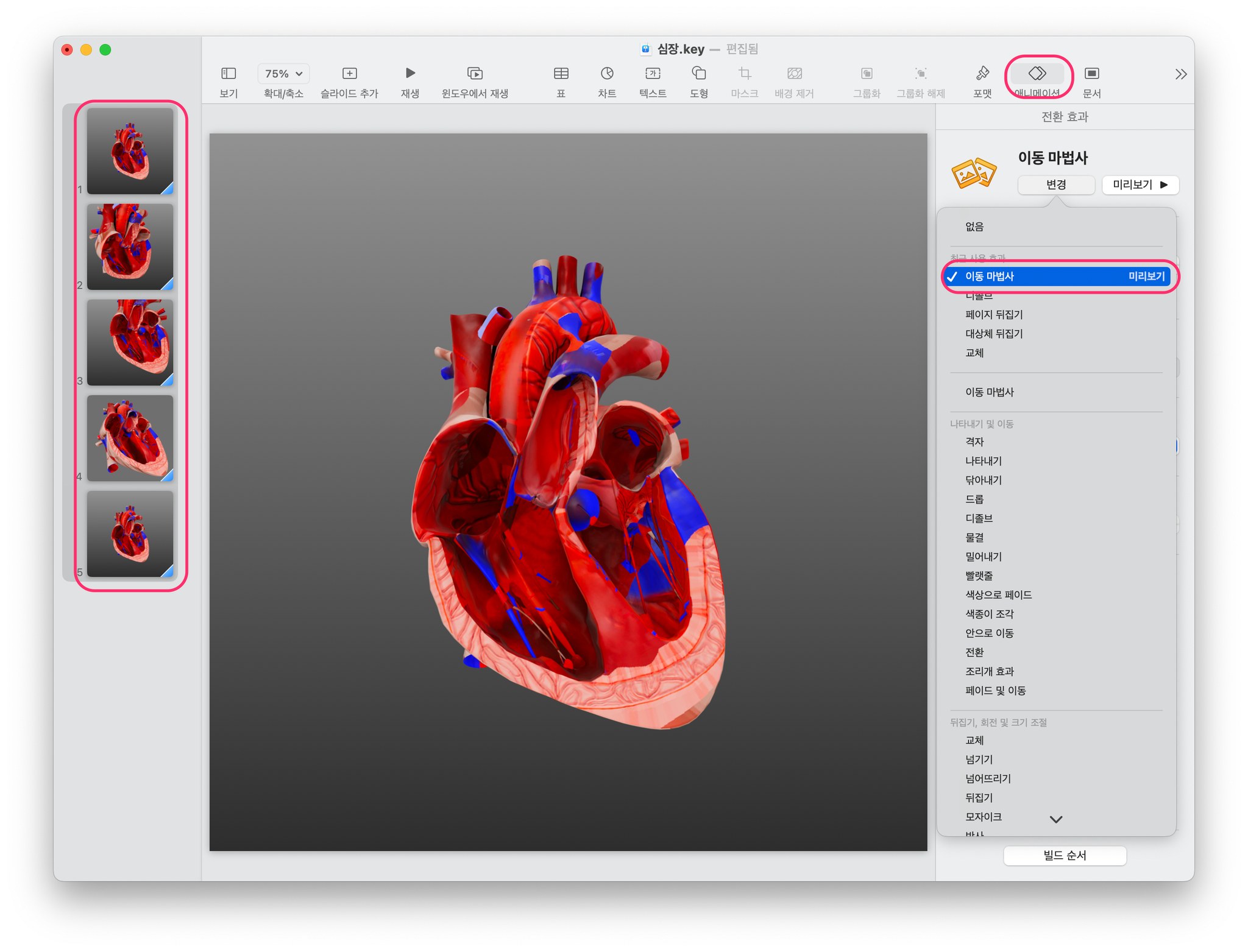Click the Mask (마스크) toolbar icon
Image resolution: width=1248 pixels, height=952 pixels.
coord(745,74)
